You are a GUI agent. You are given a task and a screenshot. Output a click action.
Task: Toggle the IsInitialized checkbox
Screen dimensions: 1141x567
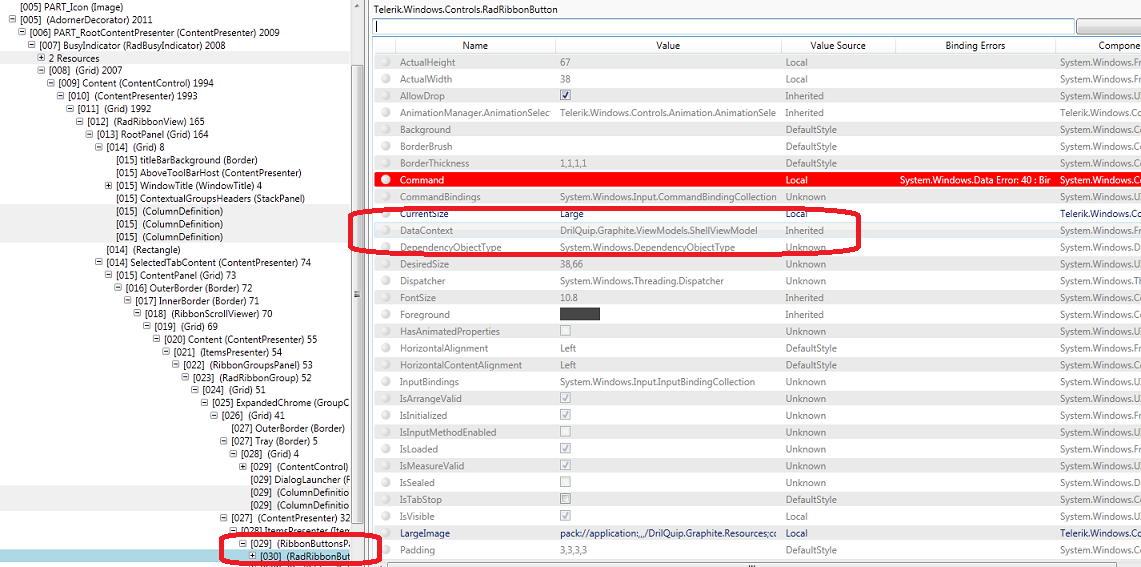(x=565, y=416)
